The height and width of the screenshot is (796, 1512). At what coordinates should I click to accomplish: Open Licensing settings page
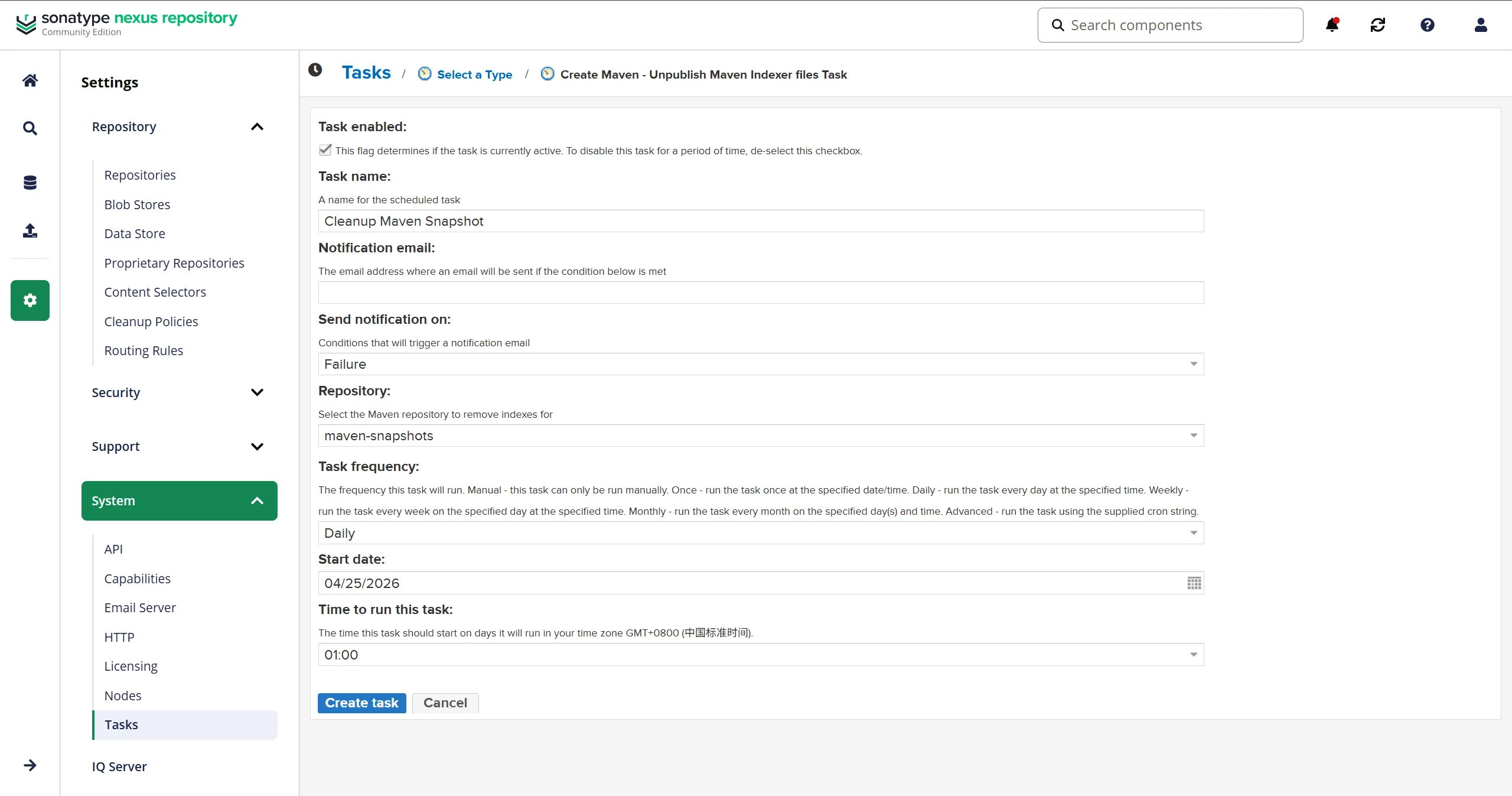coord(131,667)
